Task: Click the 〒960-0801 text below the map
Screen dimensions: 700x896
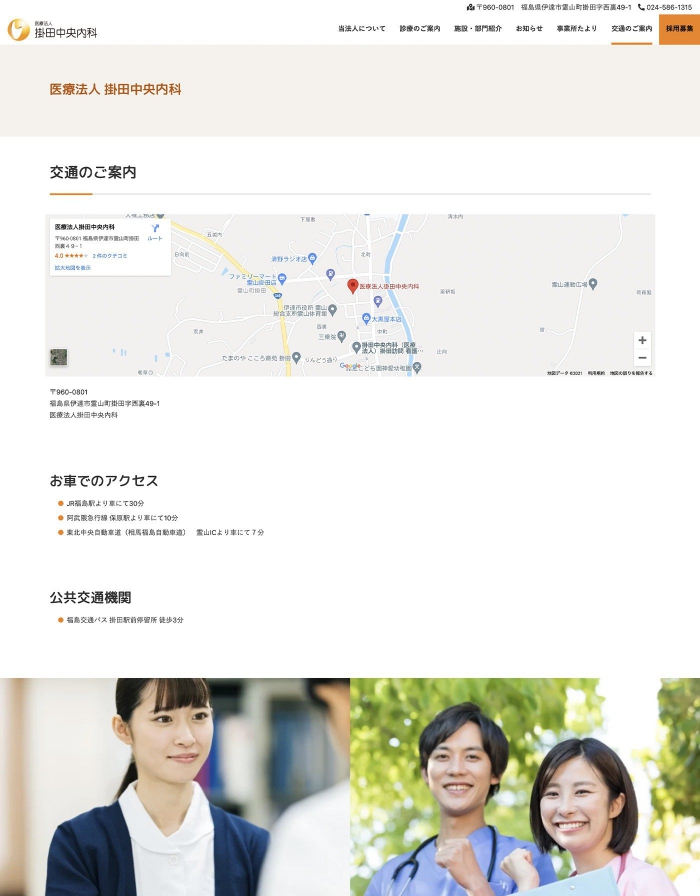Action: [x=69, y=392]
